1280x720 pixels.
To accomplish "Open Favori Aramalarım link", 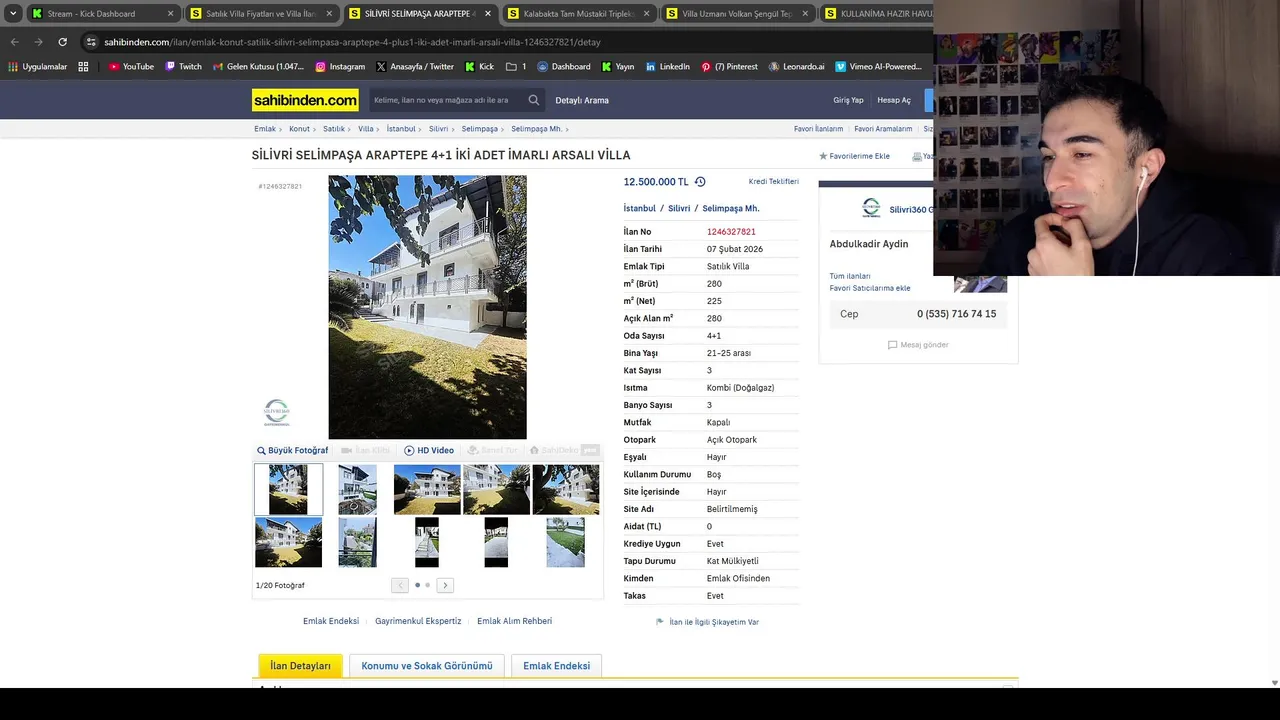I will [883, 129].
